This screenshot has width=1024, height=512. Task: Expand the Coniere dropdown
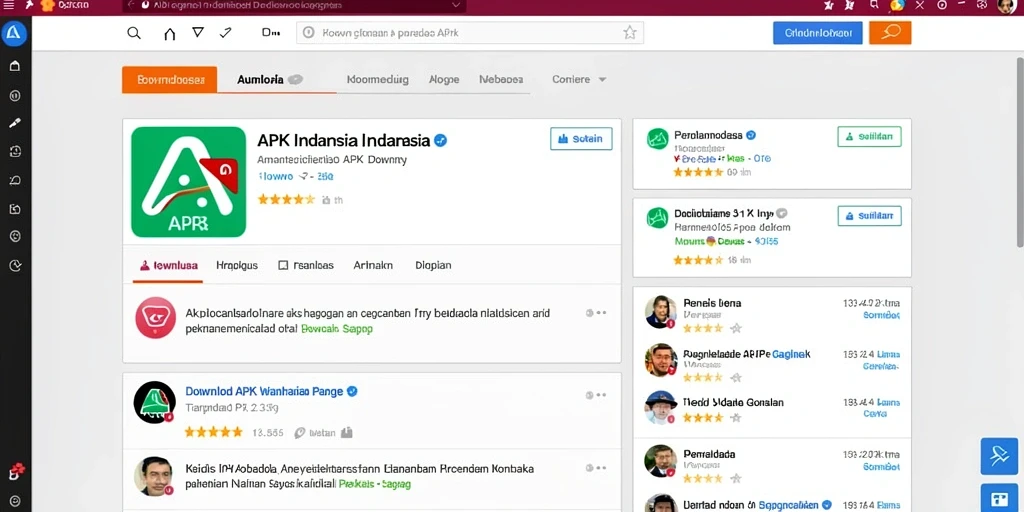pos(579,79)
